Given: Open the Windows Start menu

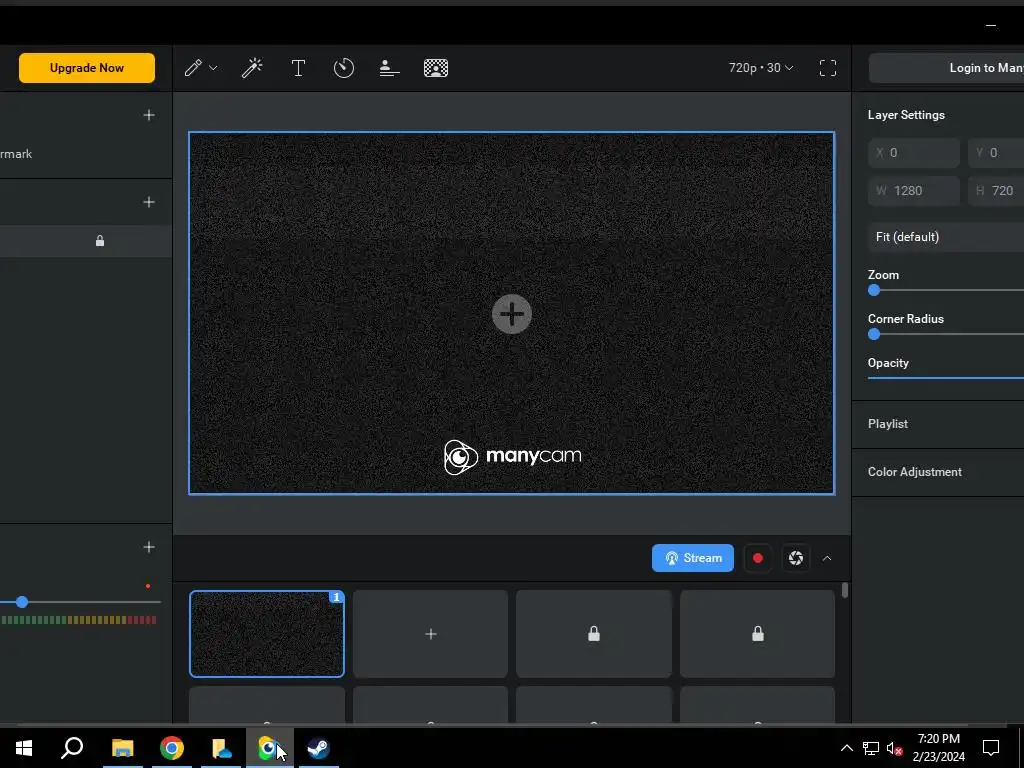Looking at the screenshot, I should [24, 748].
